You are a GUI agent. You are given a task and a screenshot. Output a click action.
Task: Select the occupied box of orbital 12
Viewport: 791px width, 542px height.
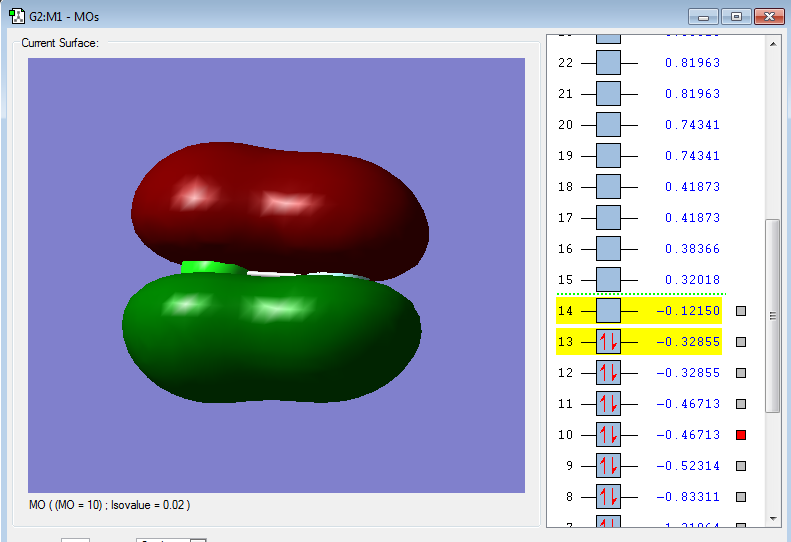click(608, 373)
